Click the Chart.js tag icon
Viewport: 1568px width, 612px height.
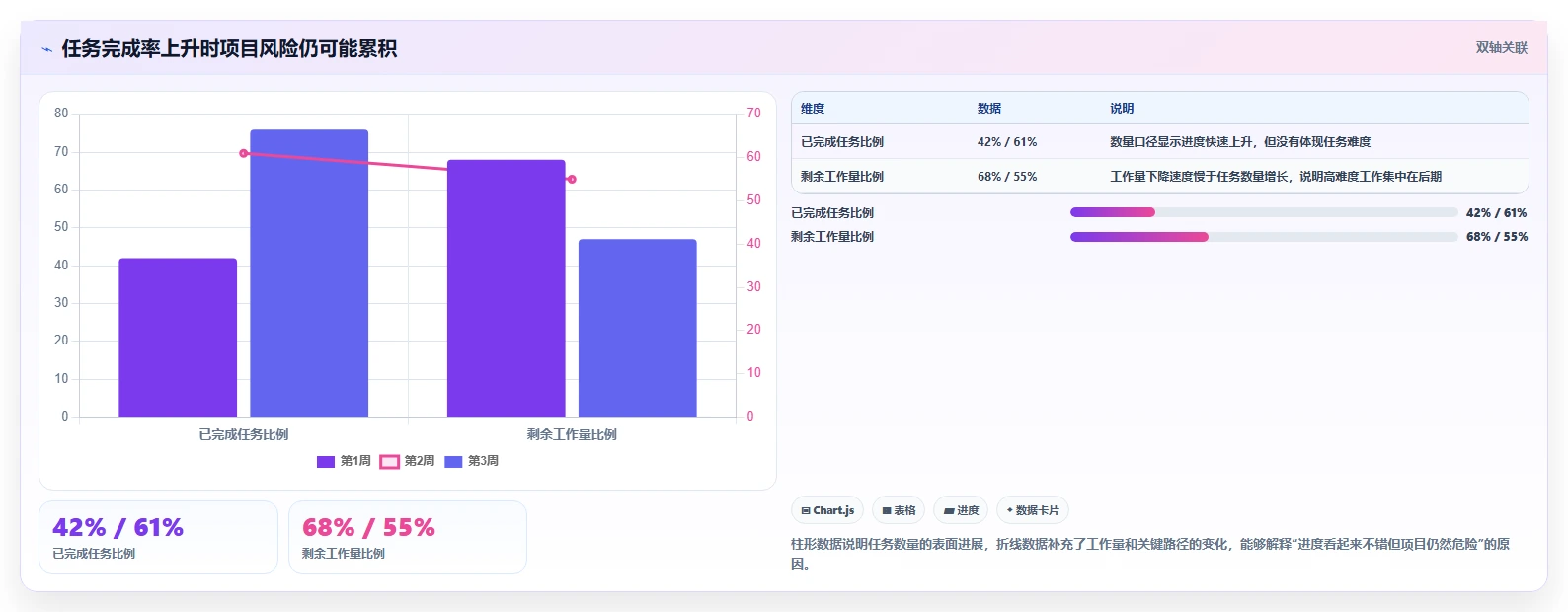(x=806, y=511)
